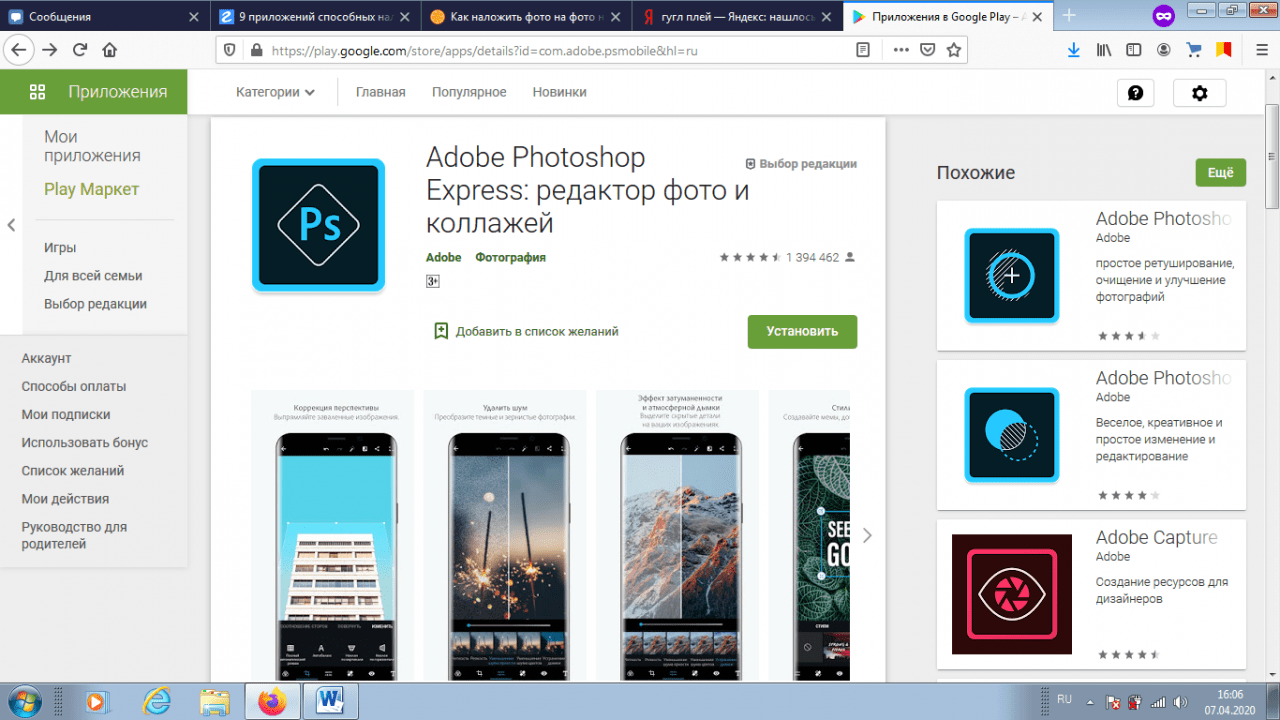The image size is (1280, 720).
Task: Close the Google Play browser tab
Action: coord(1035,16)
